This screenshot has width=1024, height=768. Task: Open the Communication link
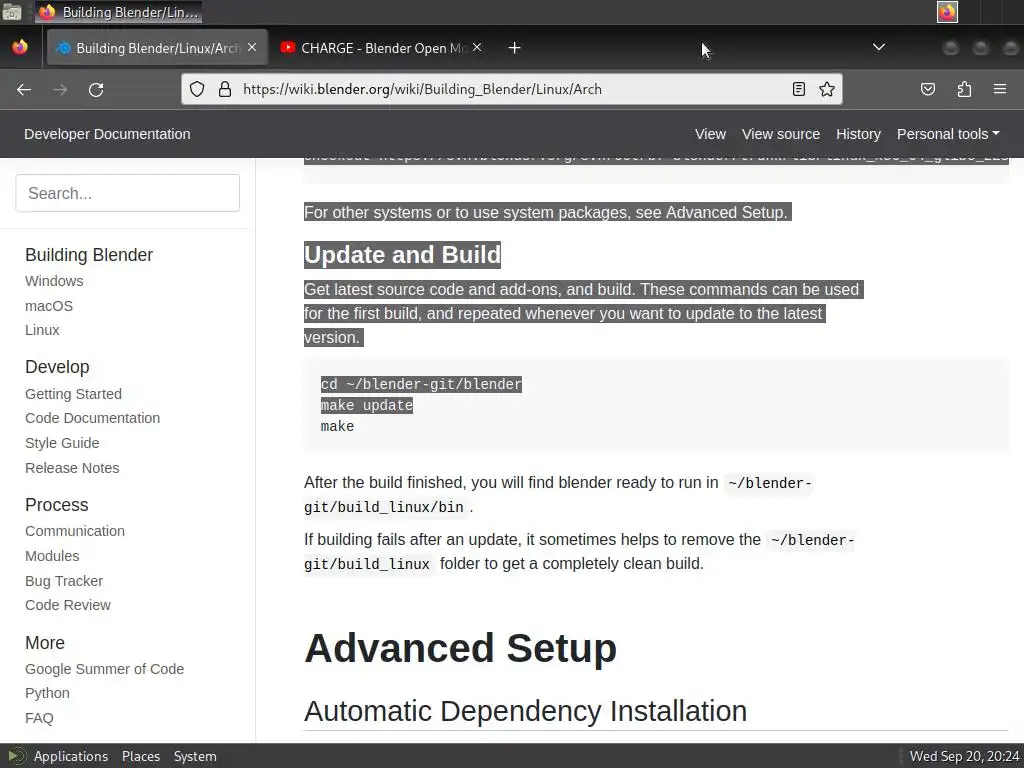click(74, 531)
